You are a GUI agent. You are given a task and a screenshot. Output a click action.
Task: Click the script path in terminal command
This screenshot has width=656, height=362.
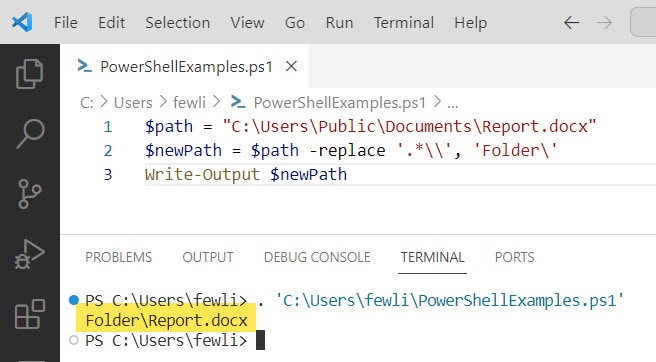click(450, 300)
